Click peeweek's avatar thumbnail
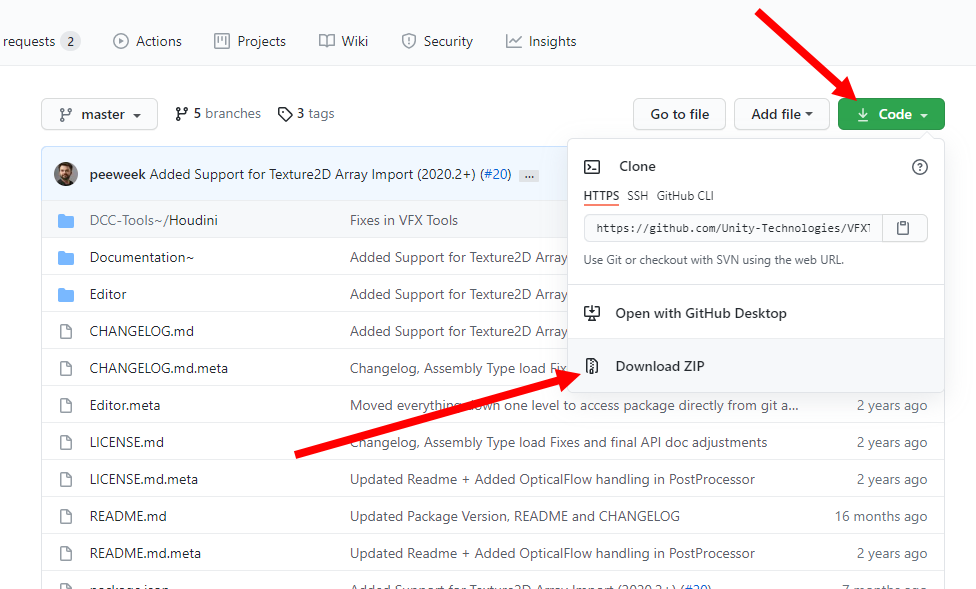Screen dimensions: 976x589 pyautogui.click(x=66, y=174)
